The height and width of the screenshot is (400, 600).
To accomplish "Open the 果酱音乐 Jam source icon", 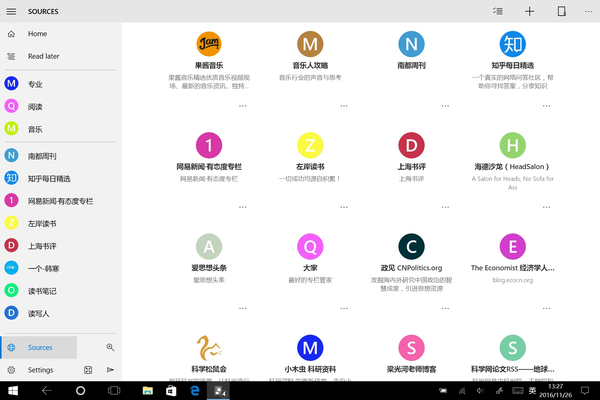I will tap(209, 44).
